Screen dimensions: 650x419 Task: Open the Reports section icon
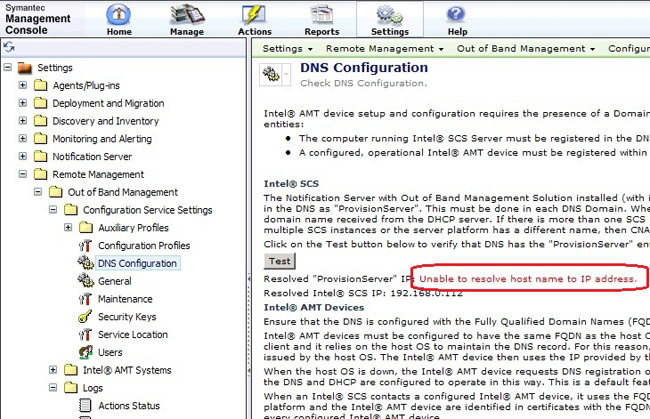click(x=322, y=14)
